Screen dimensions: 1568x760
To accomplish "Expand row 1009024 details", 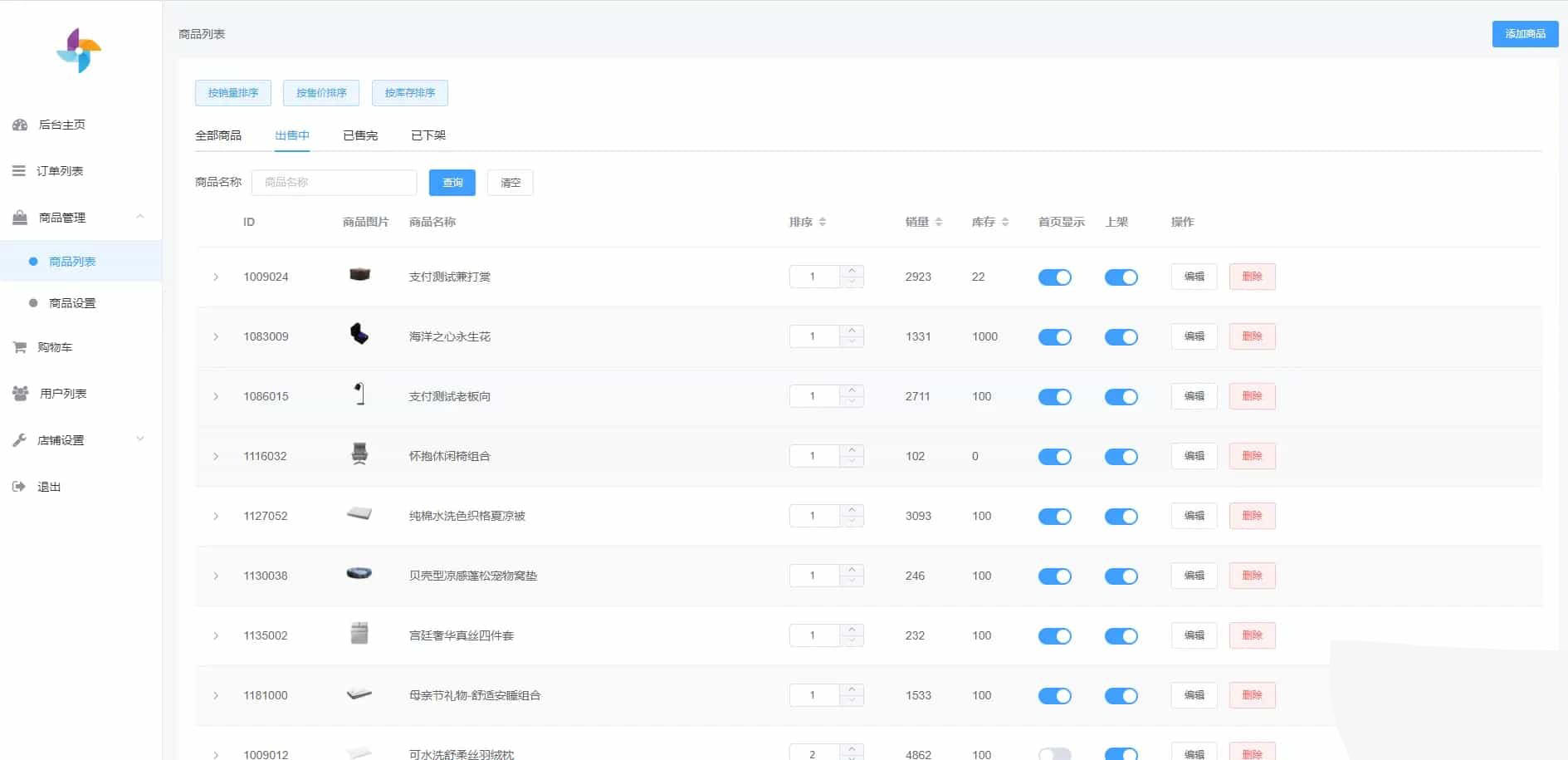I will [x=216, y=277].
